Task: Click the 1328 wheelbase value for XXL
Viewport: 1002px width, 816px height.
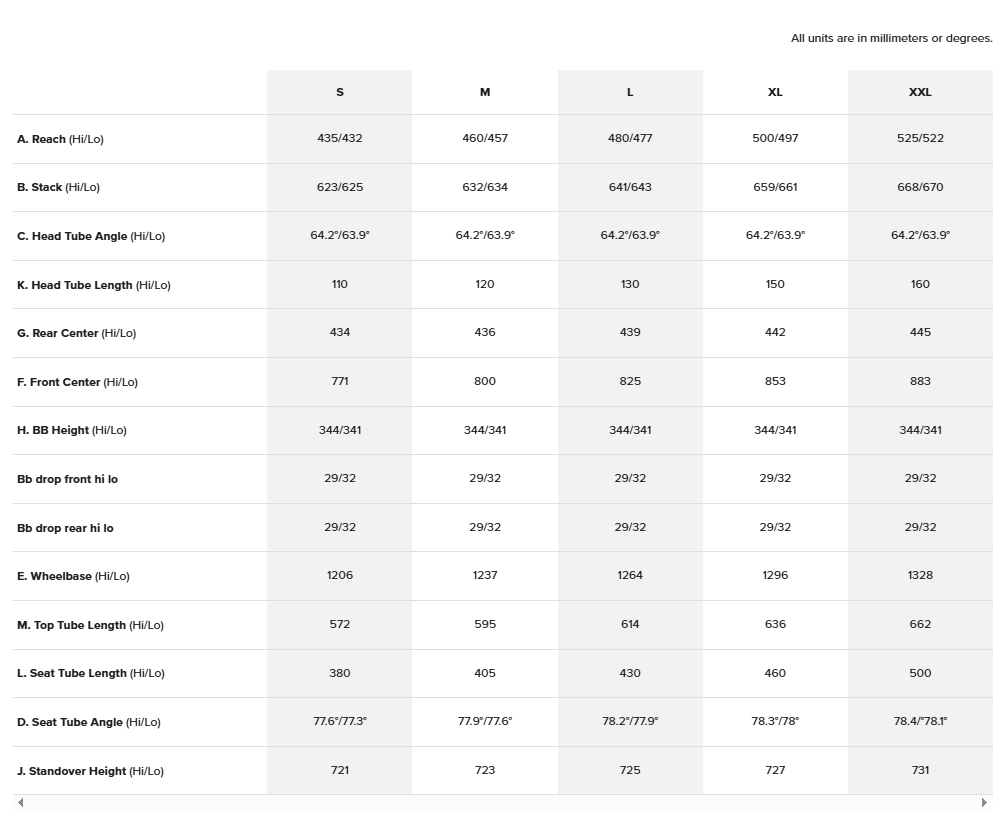Action: click(x=920, y=575)
